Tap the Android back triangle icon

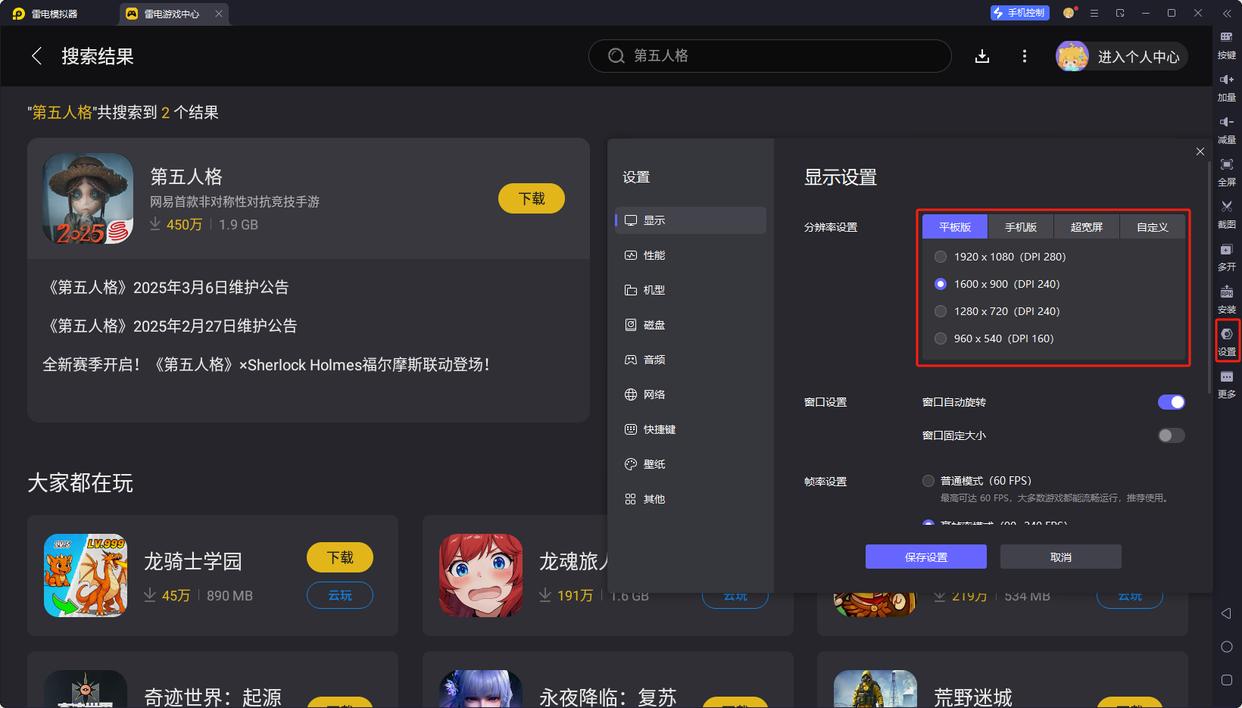pyautogui.click(x=1227, y=613)
